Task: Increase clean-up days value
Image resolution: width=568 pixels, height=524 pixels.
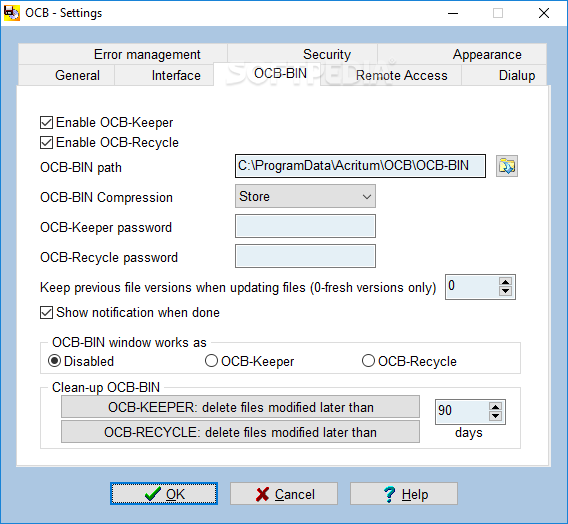Action: coord(495,407)
